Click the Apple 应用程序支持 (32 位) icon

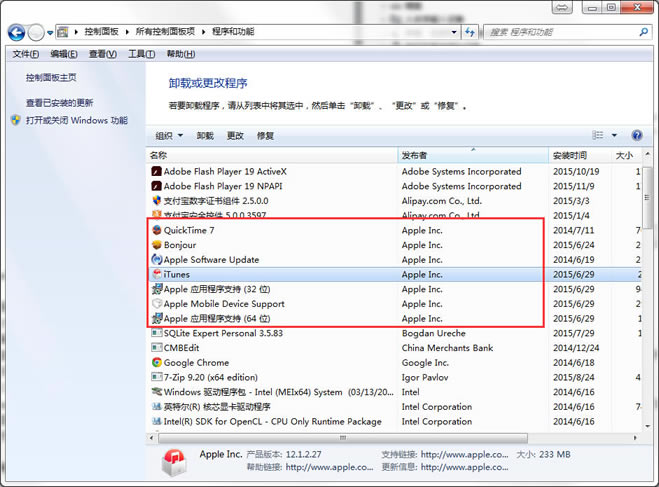157,289
